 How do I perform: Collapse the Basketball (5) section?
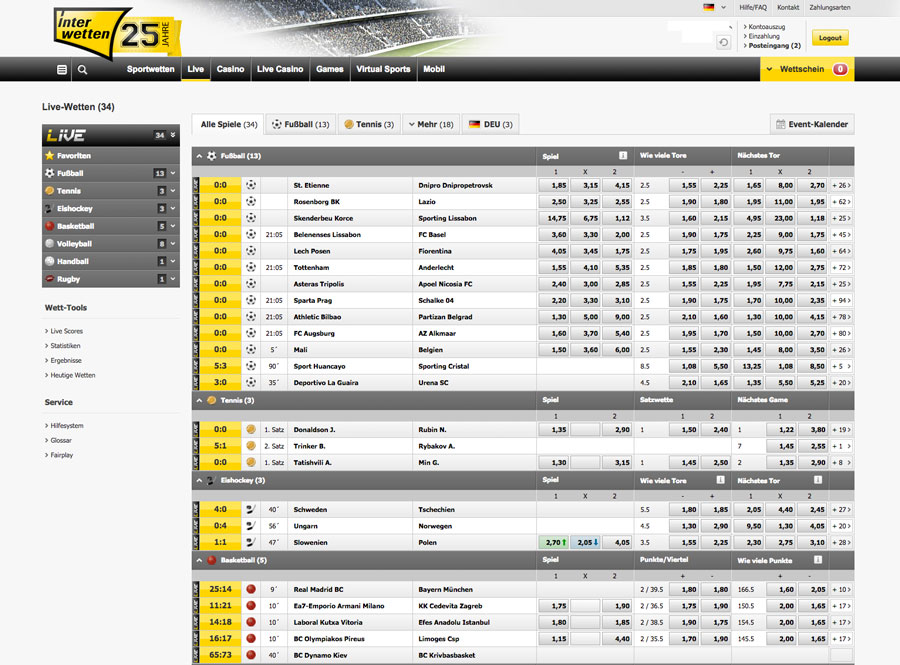tap(199, 560)
